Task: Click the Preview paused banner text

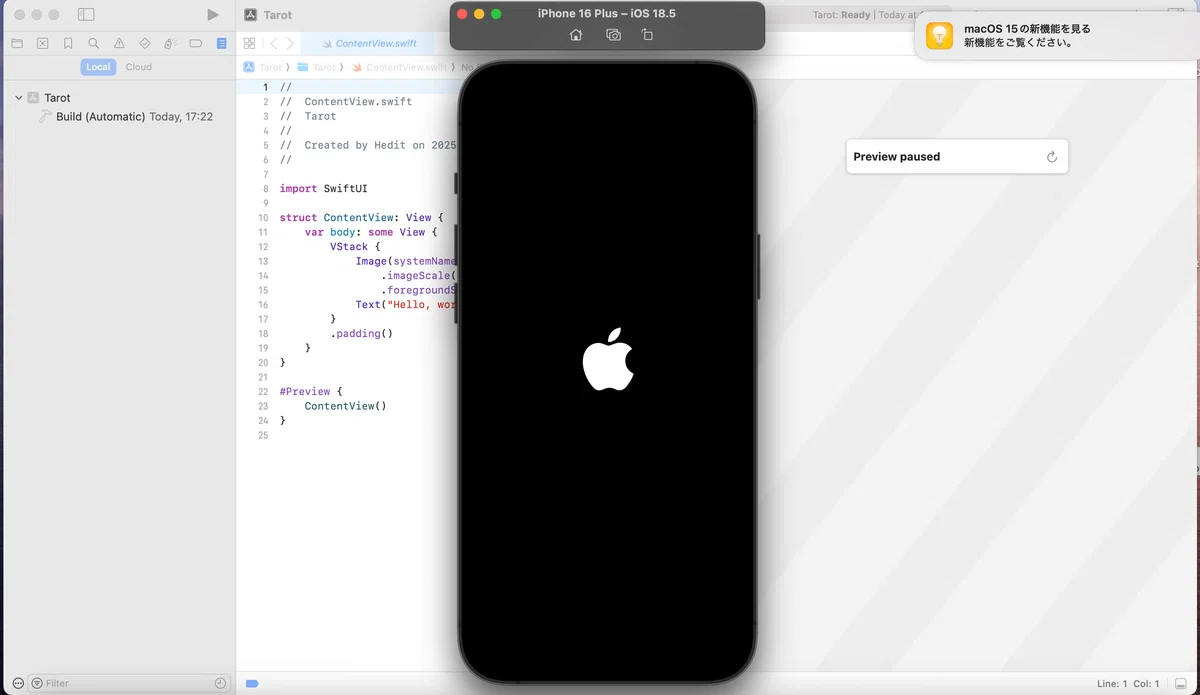Action: (896, 157)
